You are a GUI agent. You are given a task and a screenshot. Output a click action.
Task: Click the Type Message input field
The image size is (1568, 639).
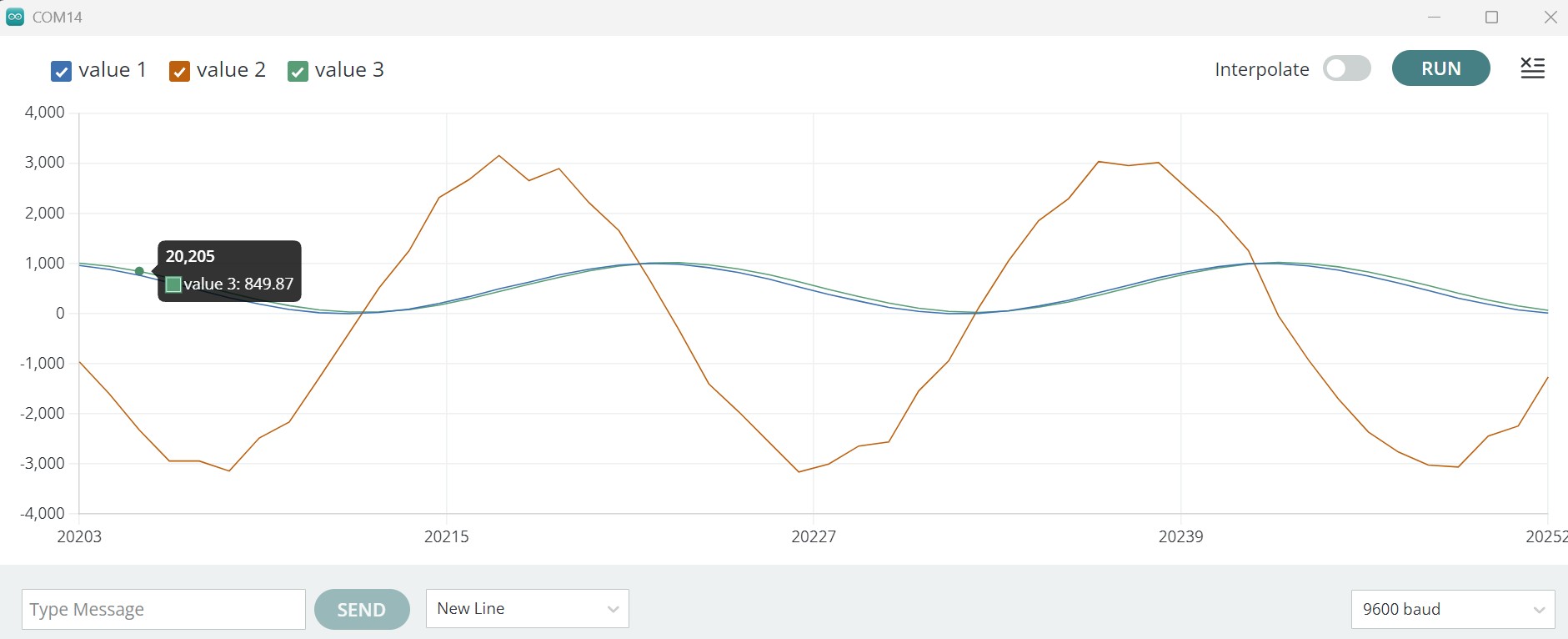[x=163, y=610]
